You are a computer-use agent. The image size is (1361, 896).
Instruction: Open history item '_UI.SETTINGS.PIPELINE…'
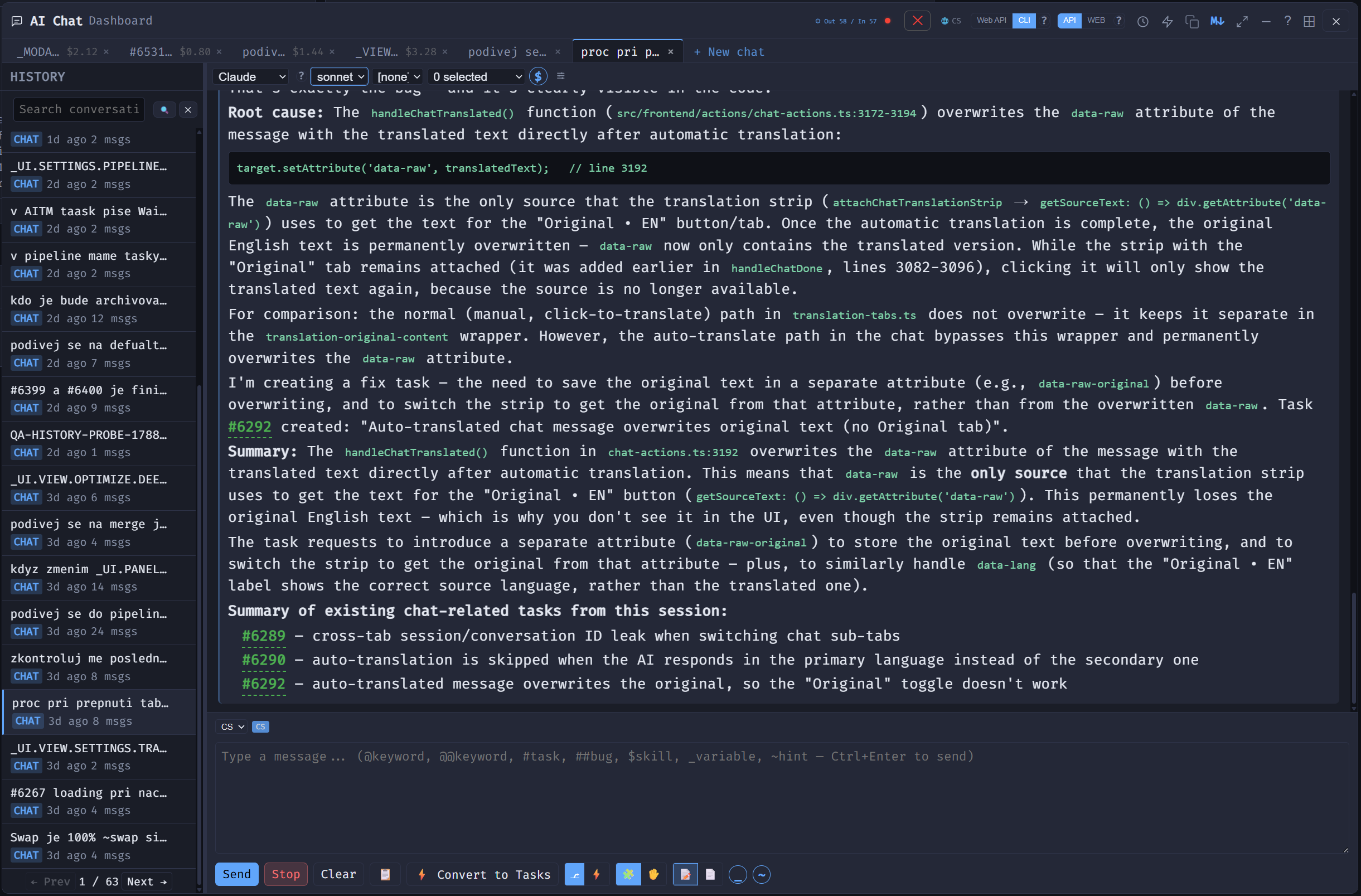[x=98, y=175]
